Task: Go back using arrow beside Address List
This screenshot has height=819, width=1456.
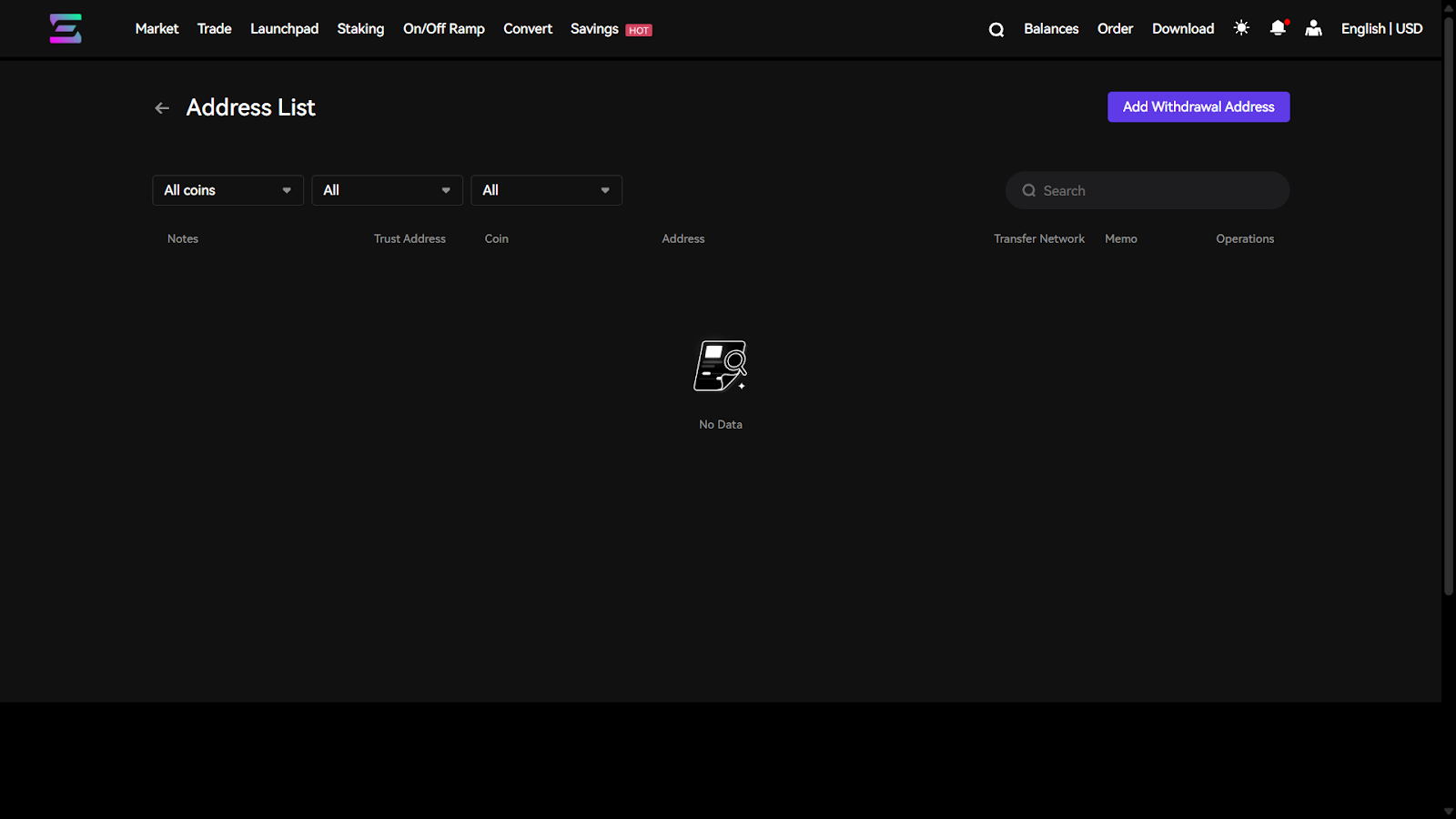Action: pyautogui.click(x=162, y=108)
